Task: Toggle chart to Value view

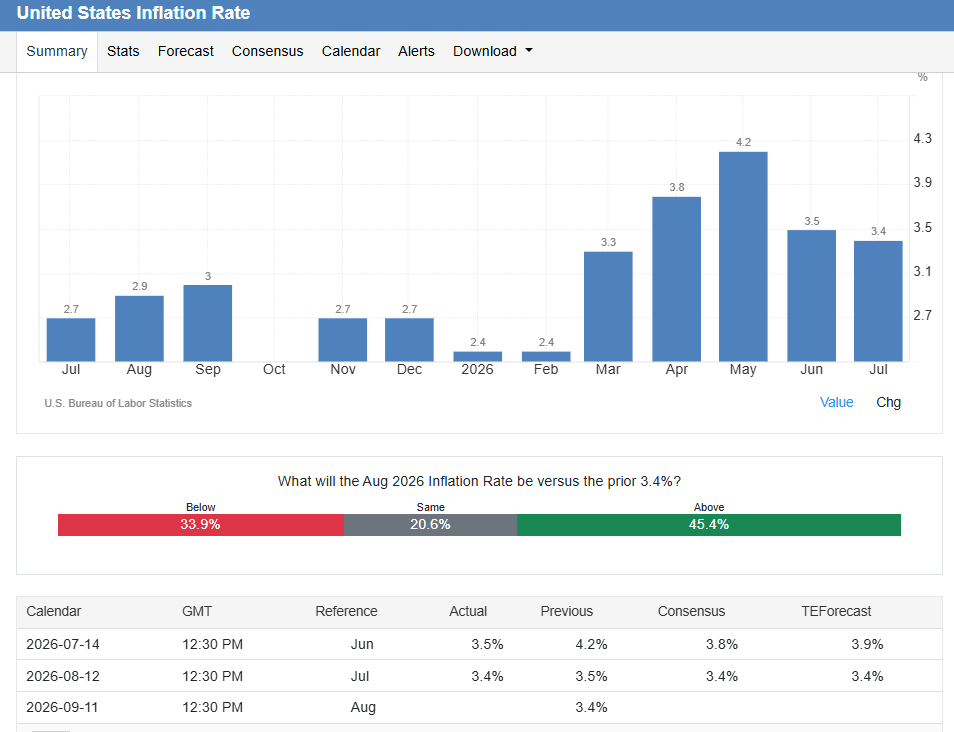Action: coord(837,402)
